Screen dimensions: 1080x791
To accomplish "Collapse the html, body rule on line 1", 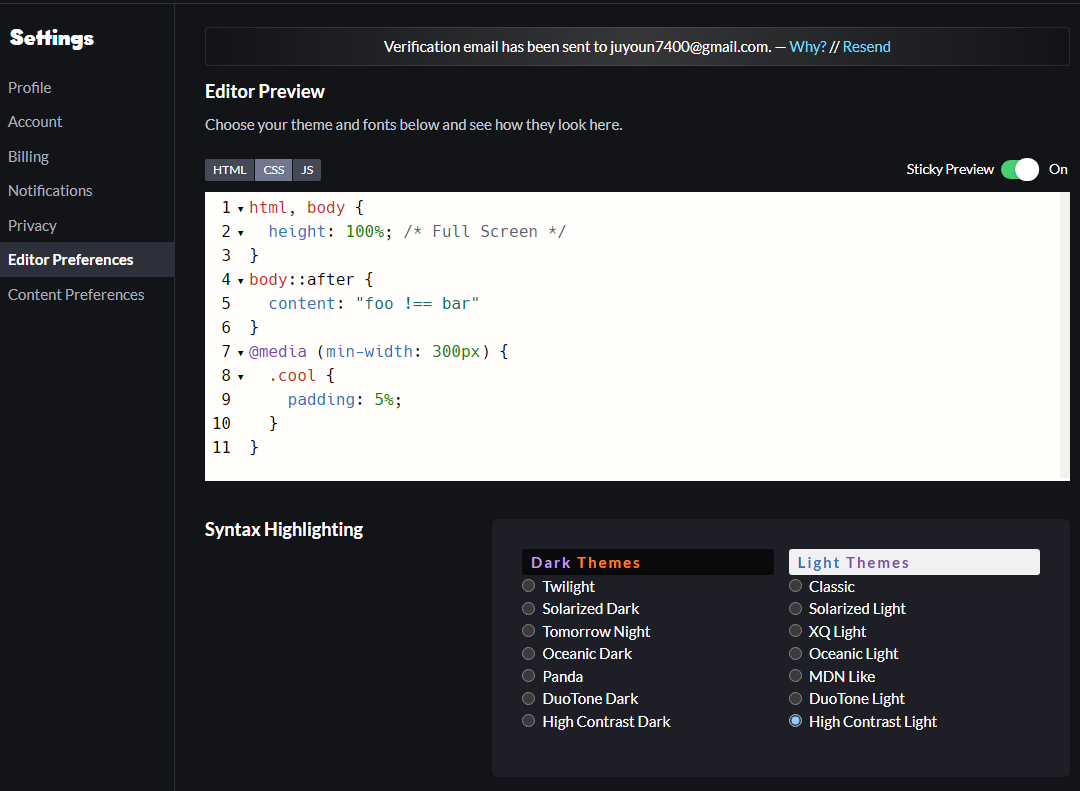I will point(240,209).
